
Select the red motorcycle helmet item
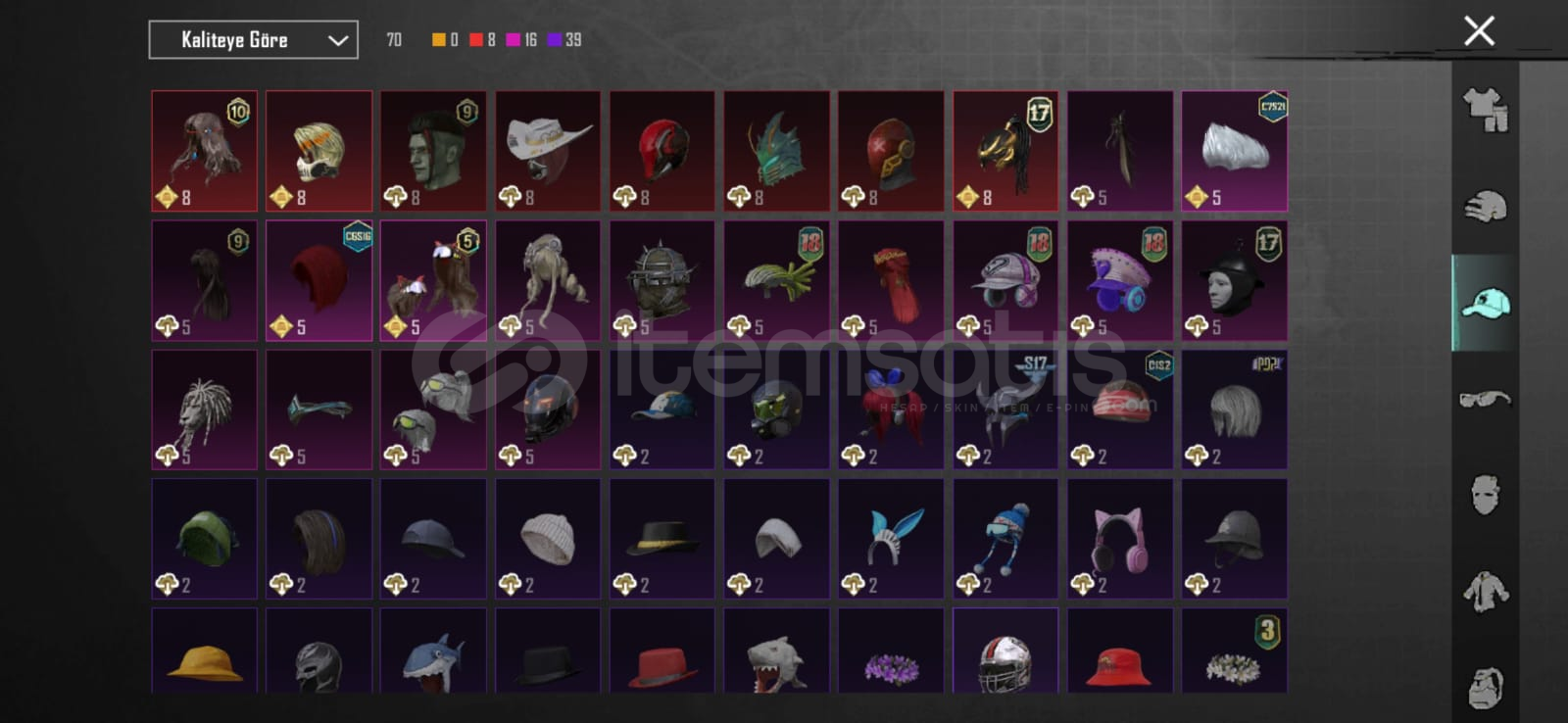point(662,151)
